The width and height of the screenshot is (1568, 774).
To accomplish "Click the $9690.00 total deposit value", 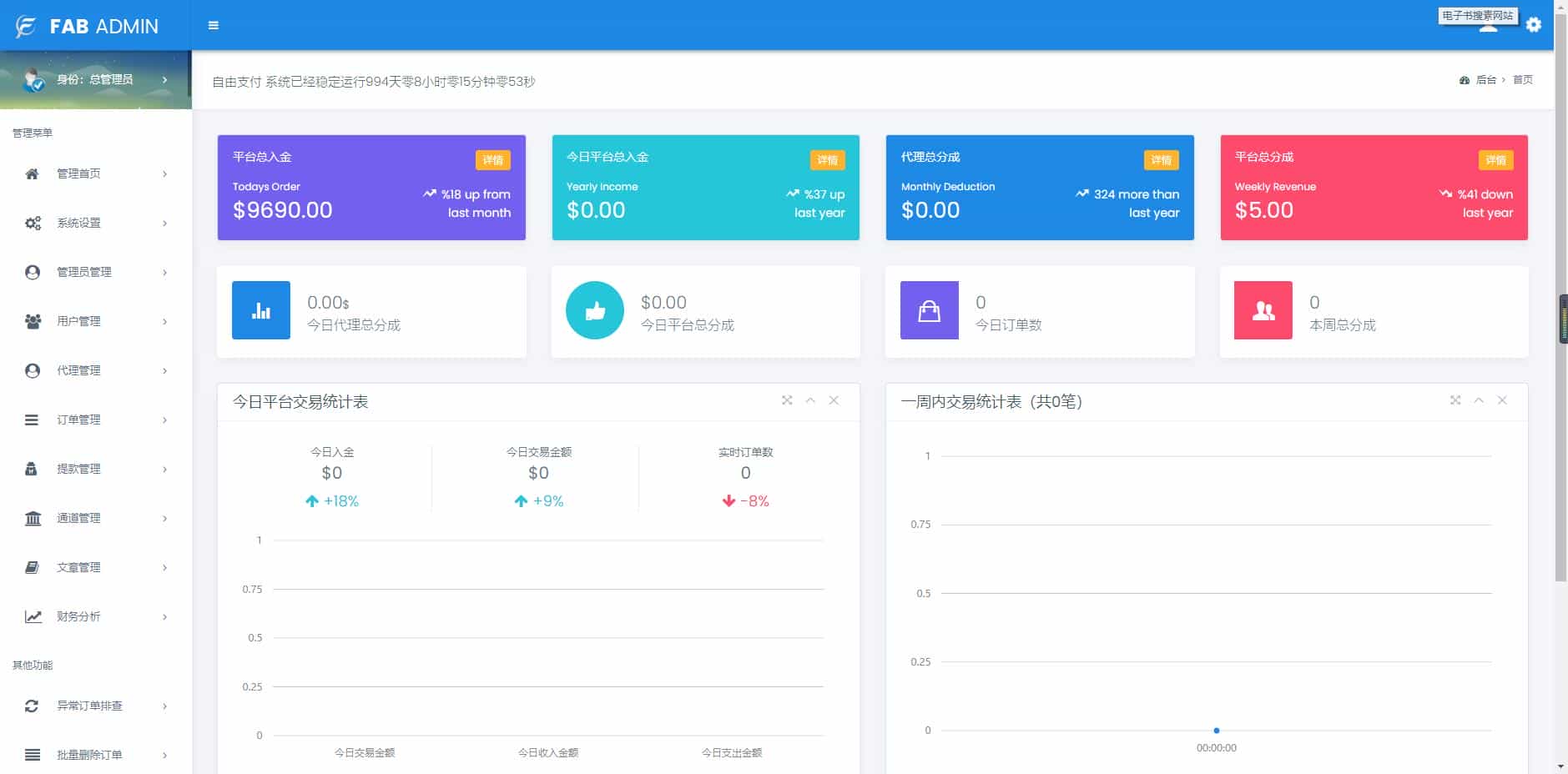I will [283, 210].
